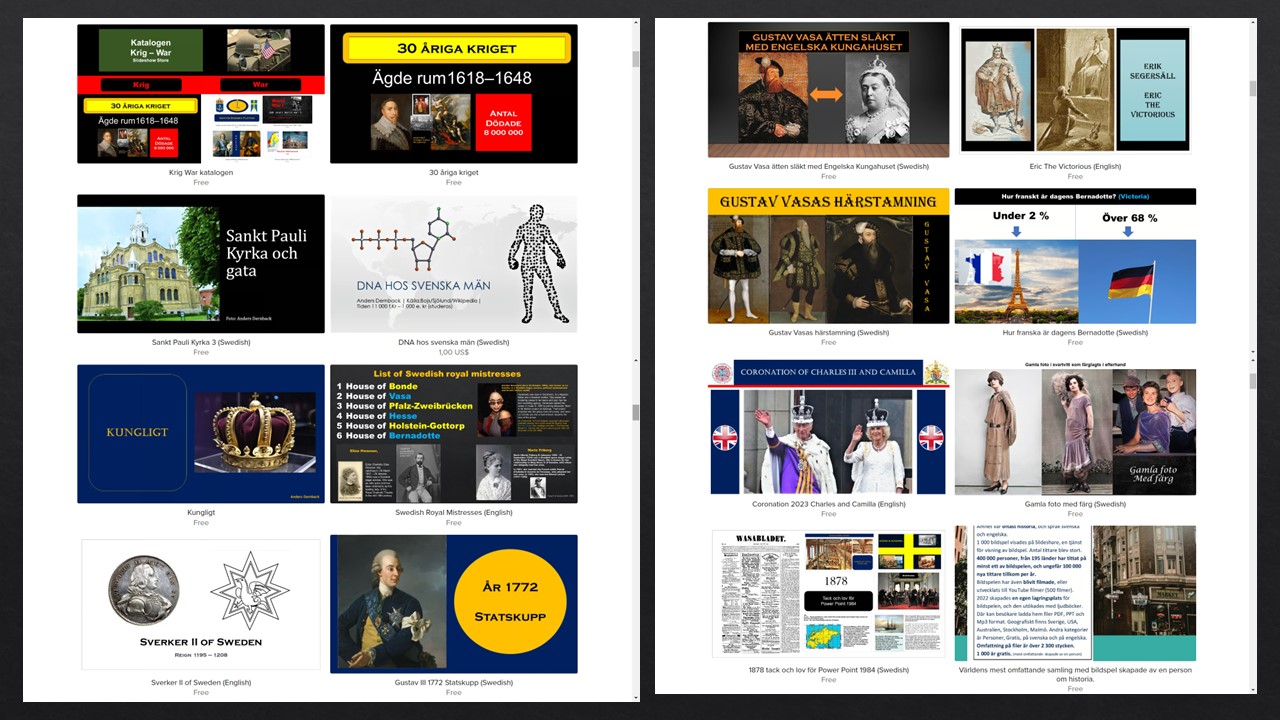Viewport: 1280px width, 720px height.
Task: Click the 'Free' label under Coronation 2023 Charles and Camilla
Action: point(828,514)
